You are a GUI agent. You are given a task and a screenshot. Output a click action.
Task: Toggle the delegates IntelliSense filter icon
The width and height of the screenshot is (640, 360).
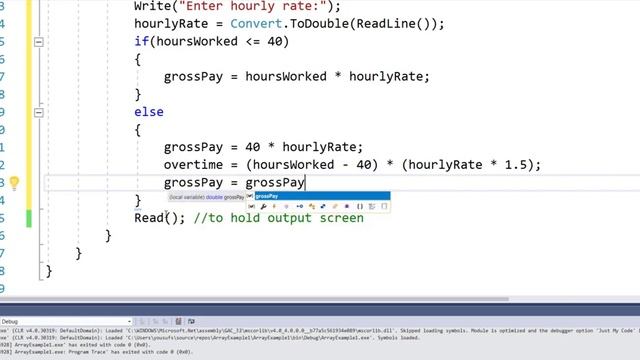pyautogui.click(x=347, y=206)
